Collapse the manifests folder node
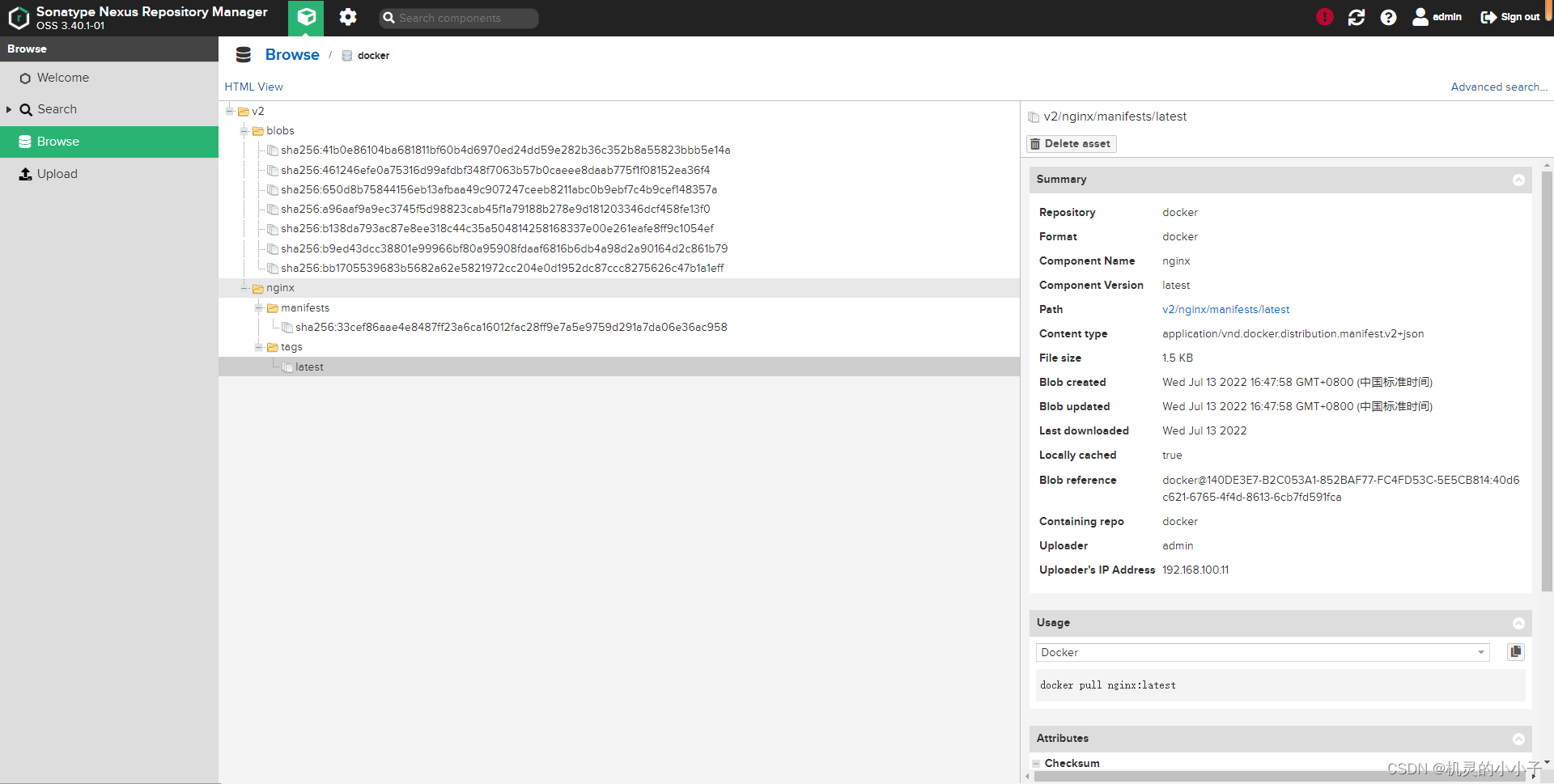The height and width of the screenshot is (784, 1554). pos(259,307)
